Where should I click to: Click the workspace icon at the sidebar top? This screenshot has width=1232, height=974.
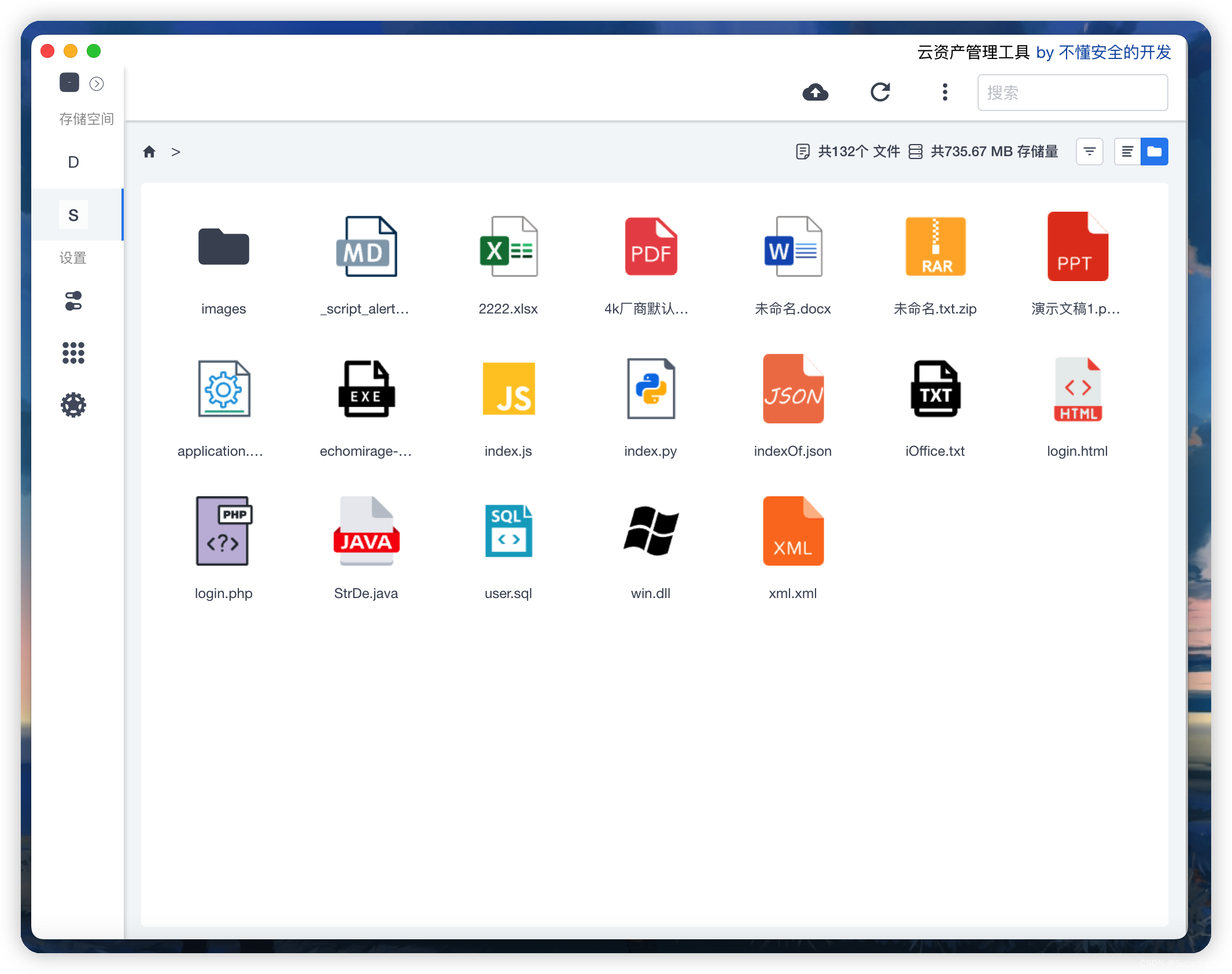(68, 82)
